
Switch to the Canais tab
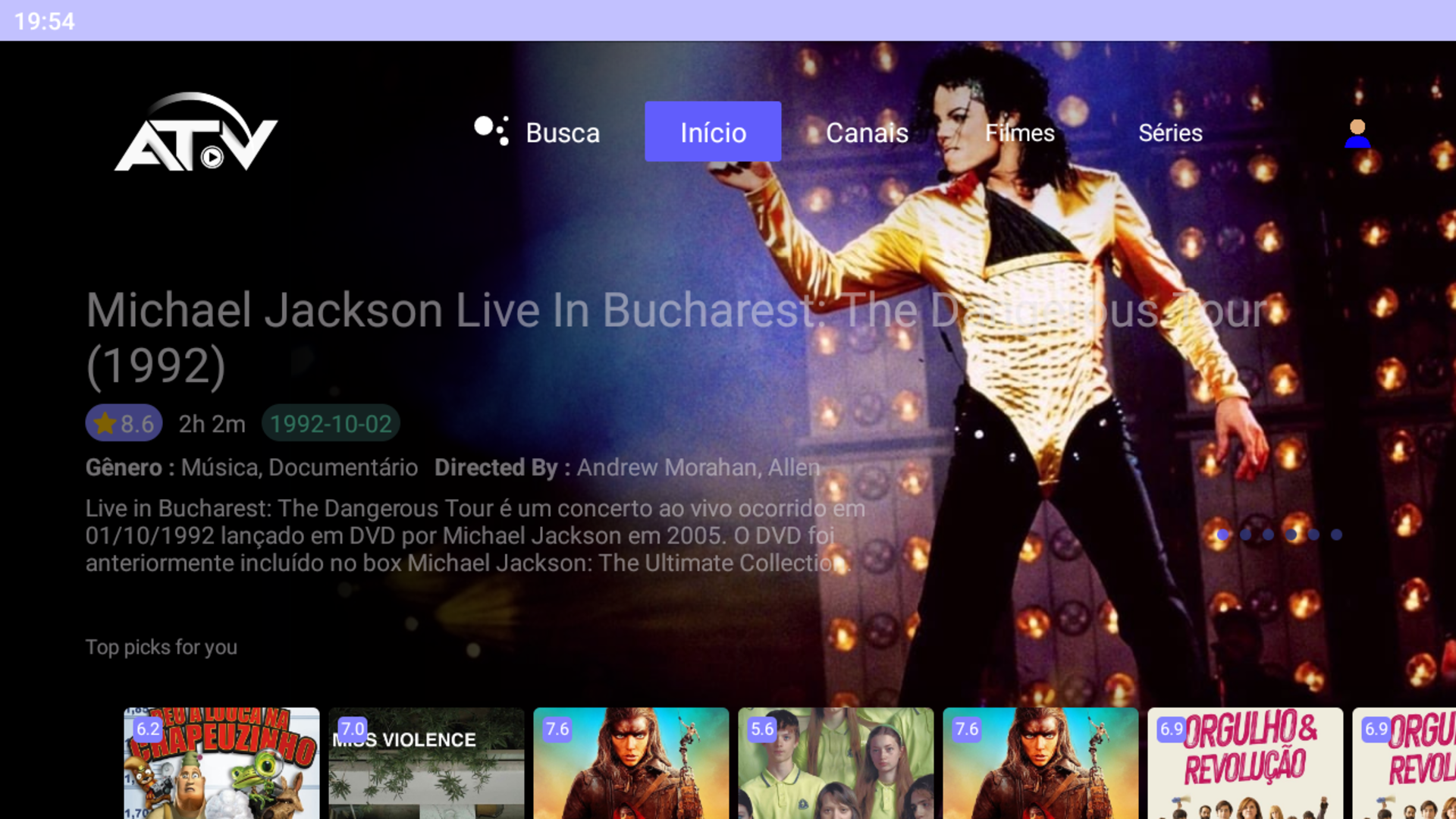coord(867,133)
